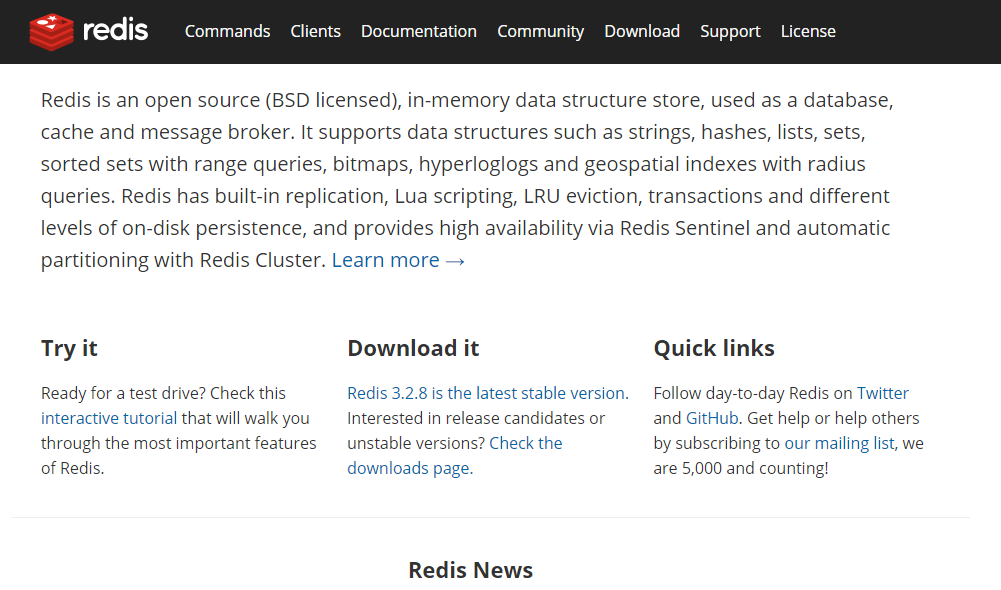The height and width of the screenshot is (590, 1001).
Task: Click the our mailing list link
Action: point(839,443)
